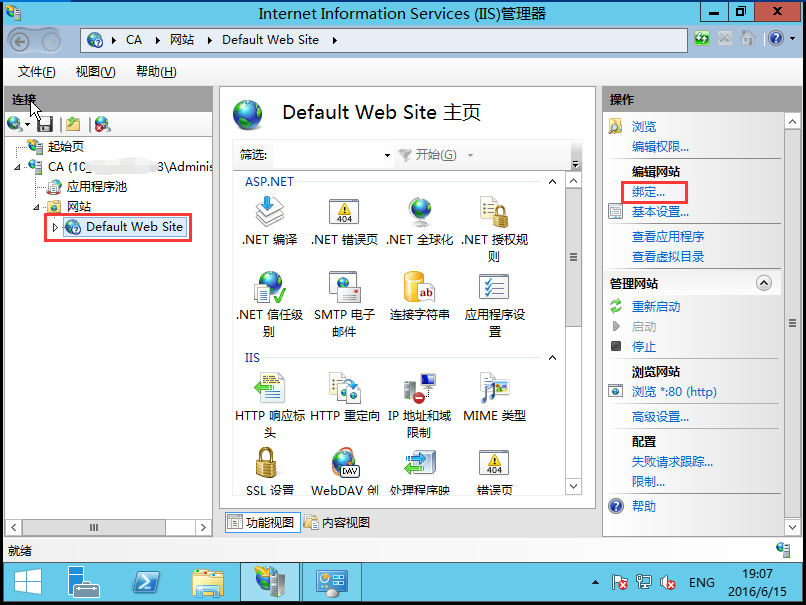This screenshot has width=806, height=605.
Task: Open the .NET 全球化 icon
Action: tap(419, 212)
